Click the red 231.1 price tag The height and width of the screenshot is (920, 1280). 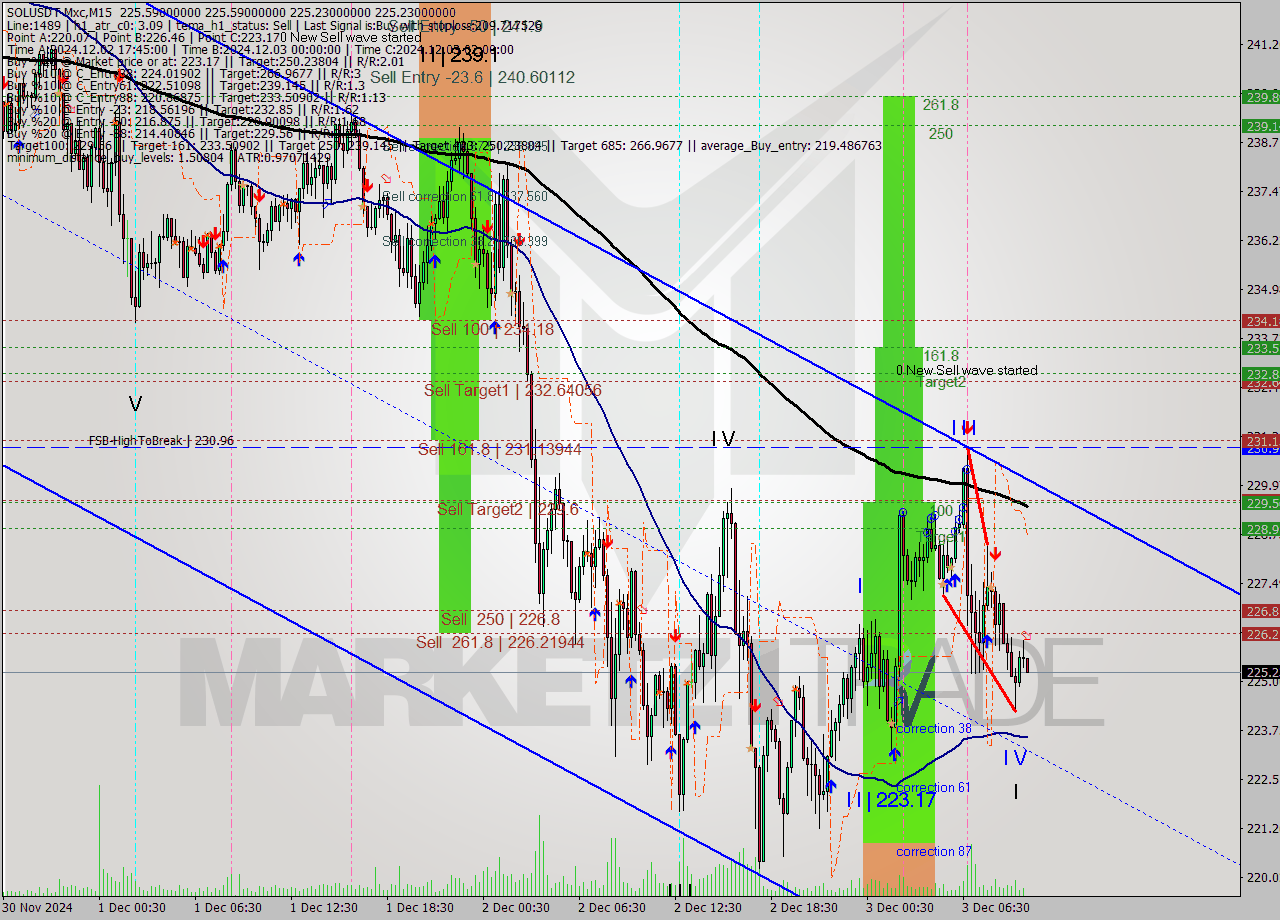[x=1260, y=441]
